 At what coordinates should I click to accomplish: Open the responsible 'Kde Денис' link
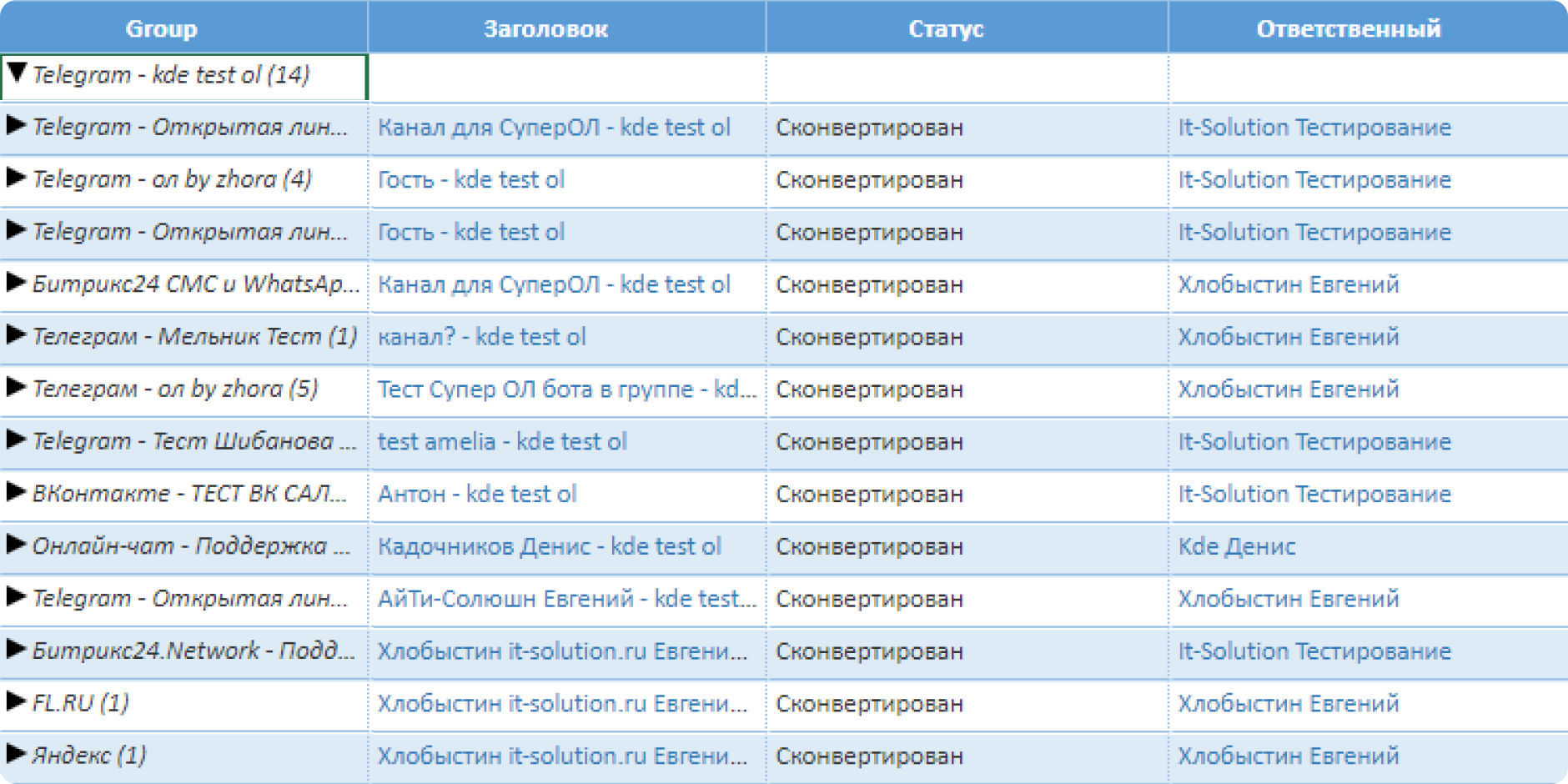tap(1237, 546)
